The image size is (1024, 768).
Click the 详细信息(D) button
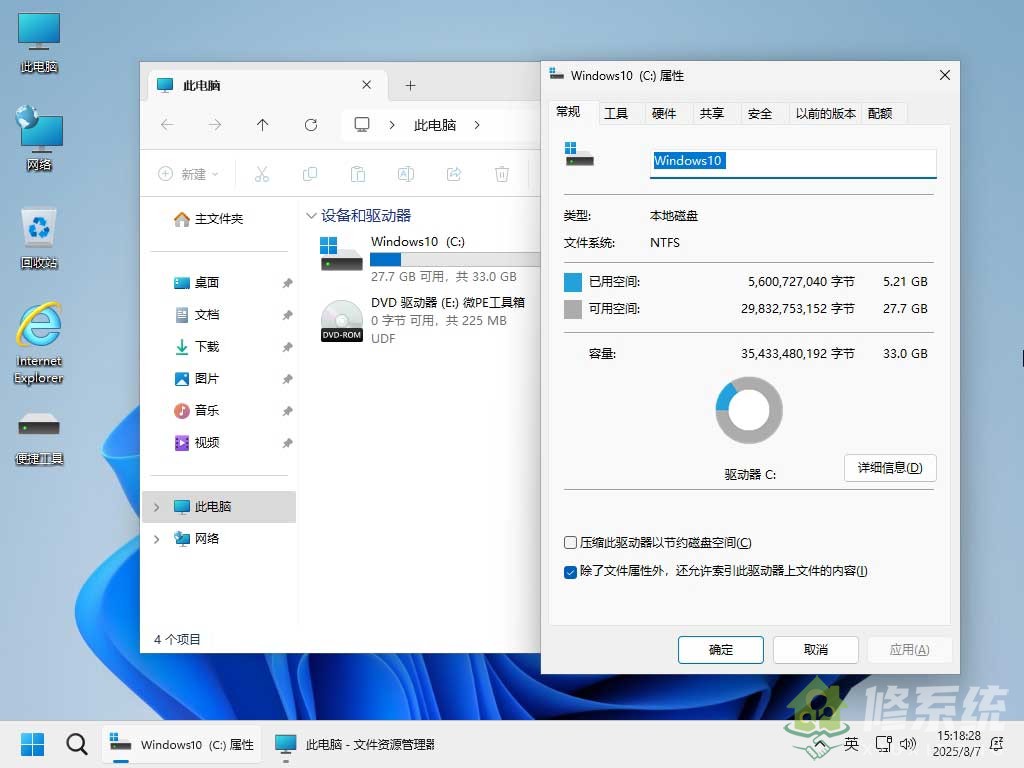pos(889,468)
